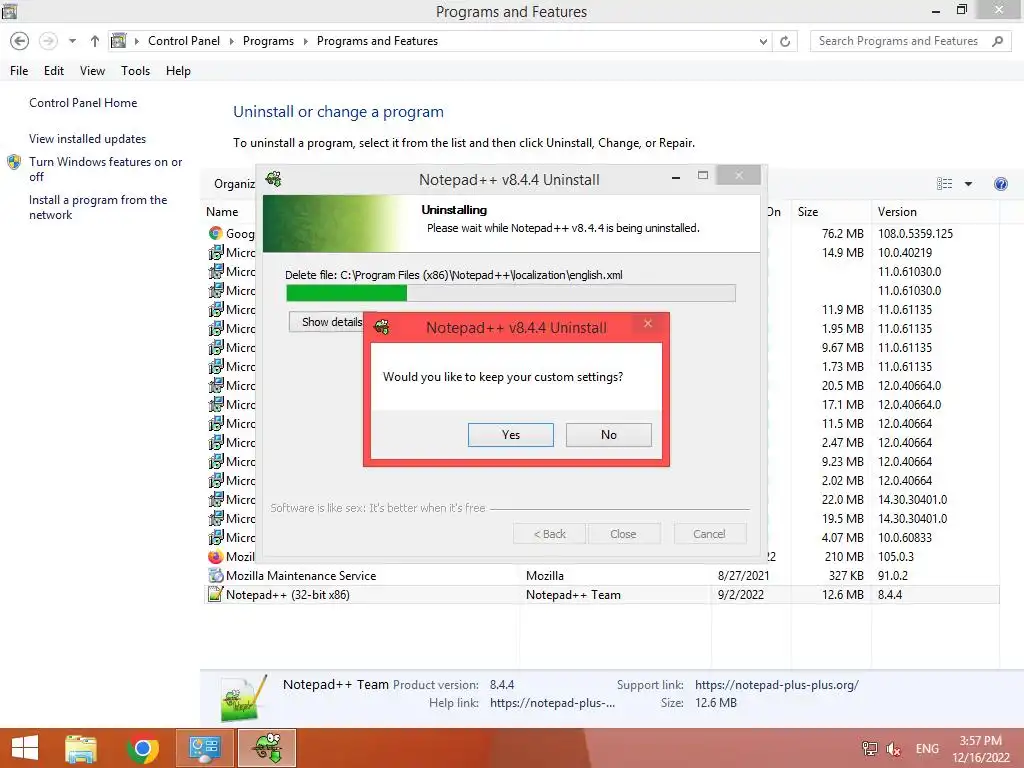Open the Windows Start button
This screenshot has height=768, width=1024.
(25, 748)
